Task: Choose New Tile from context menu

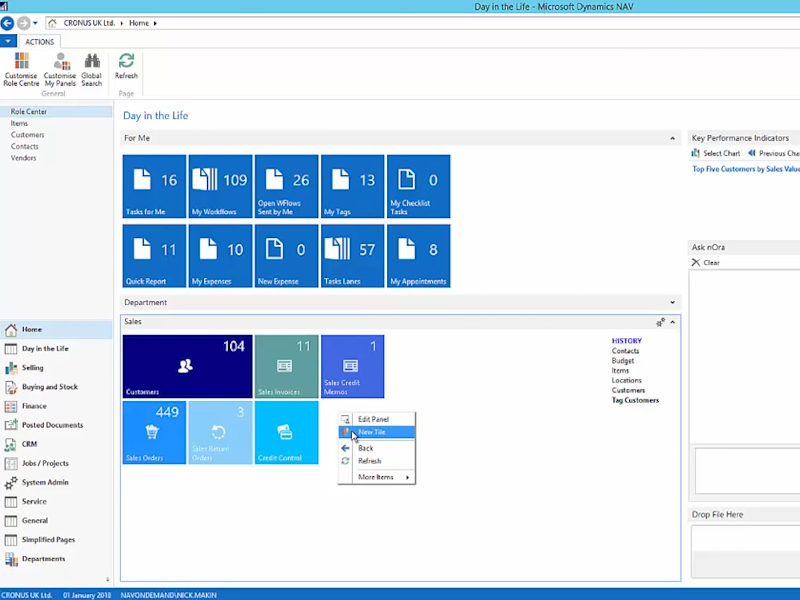Action: pyautogui.click(x=377, y=432)
